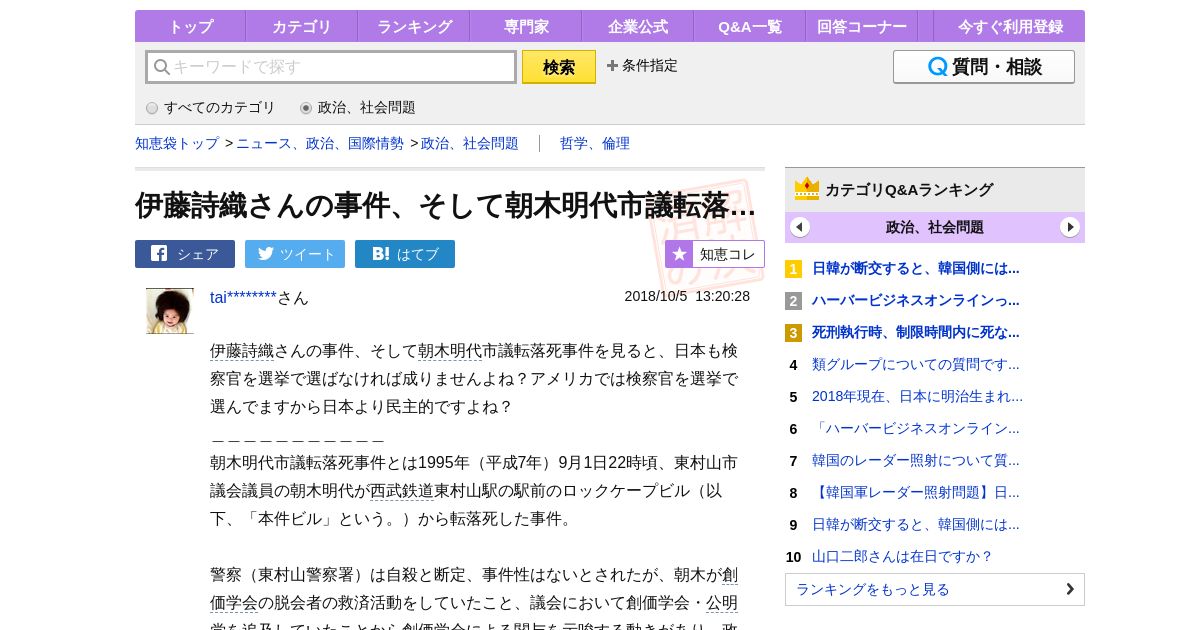The image size is (1200, 630).
Task: Click the yellow 検索 button
Action: [559, 67]
